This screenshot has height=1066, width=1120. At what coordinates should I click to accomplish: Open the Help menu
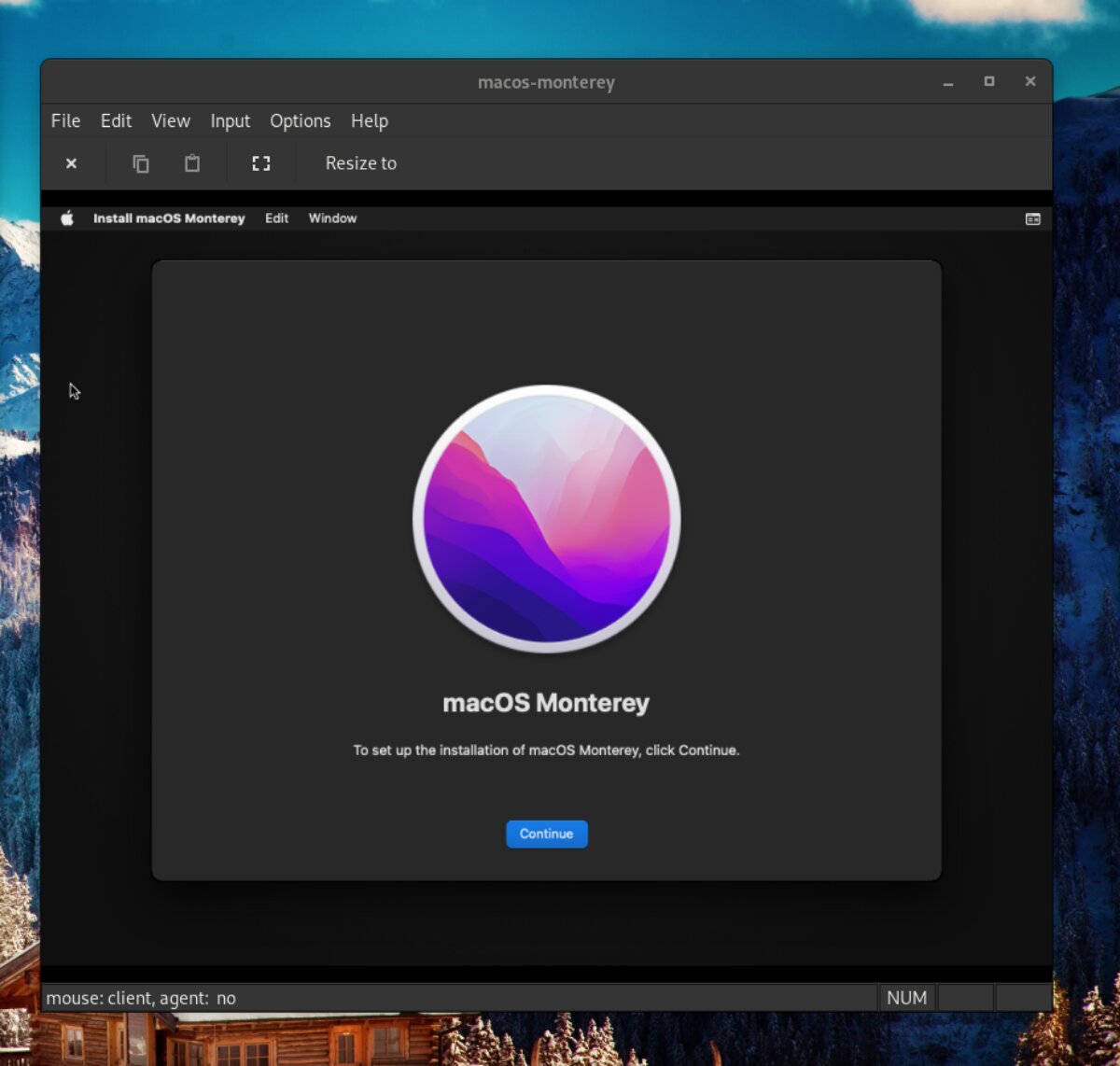(370, 120)
